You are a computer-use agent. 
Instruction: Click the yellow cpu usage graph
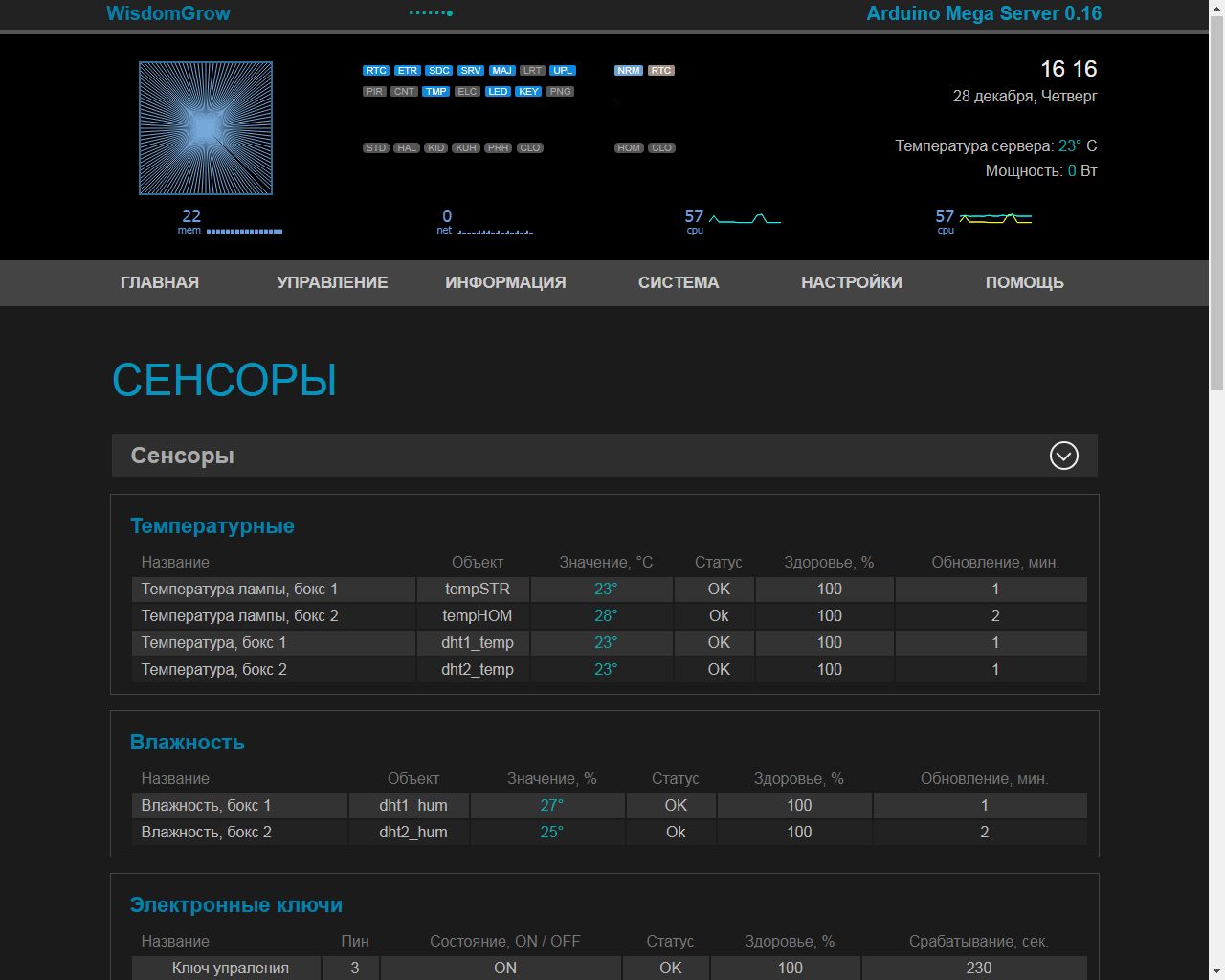pyautogui.click(x=995, y=219)
